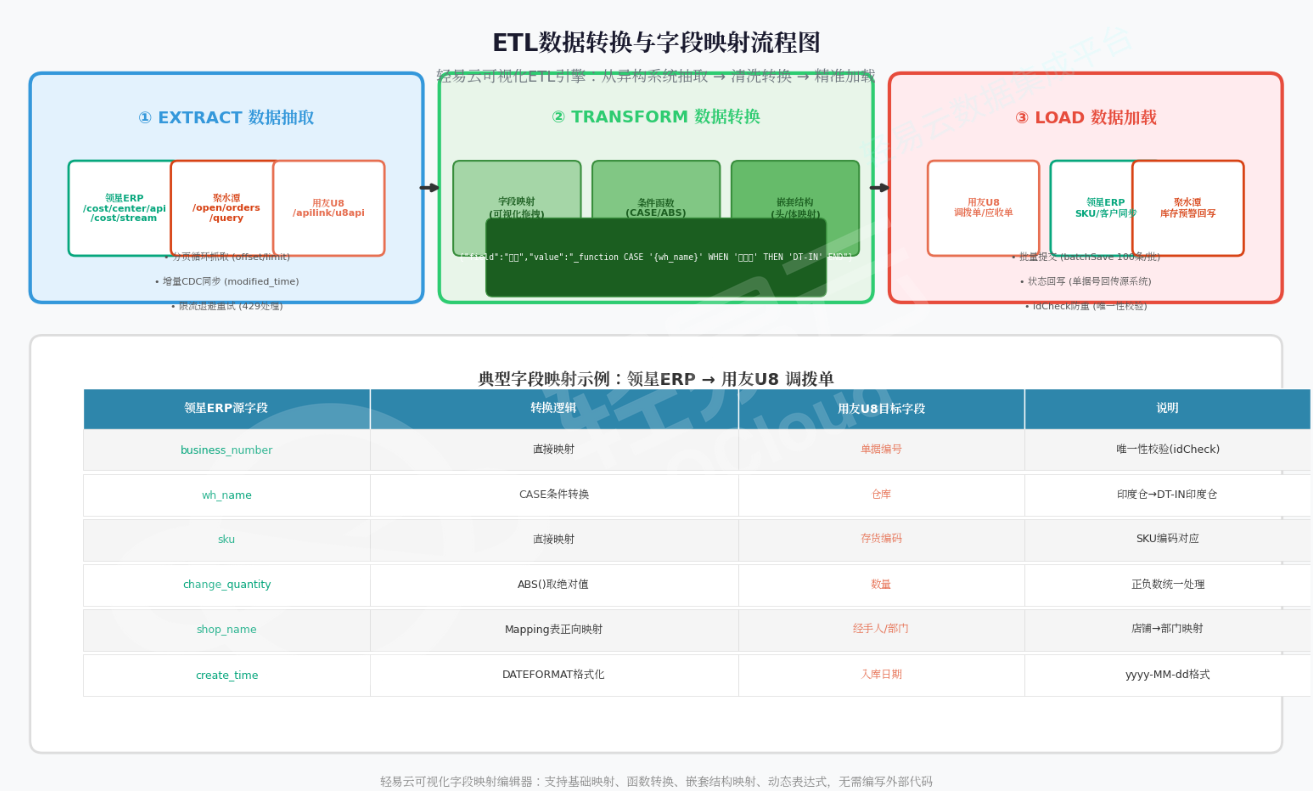This screenshot has width=1313, height=791.
Task: Click the title ETL数据转换与字段映射流程图
Action: pyautogui.click(x=656, y=43)
